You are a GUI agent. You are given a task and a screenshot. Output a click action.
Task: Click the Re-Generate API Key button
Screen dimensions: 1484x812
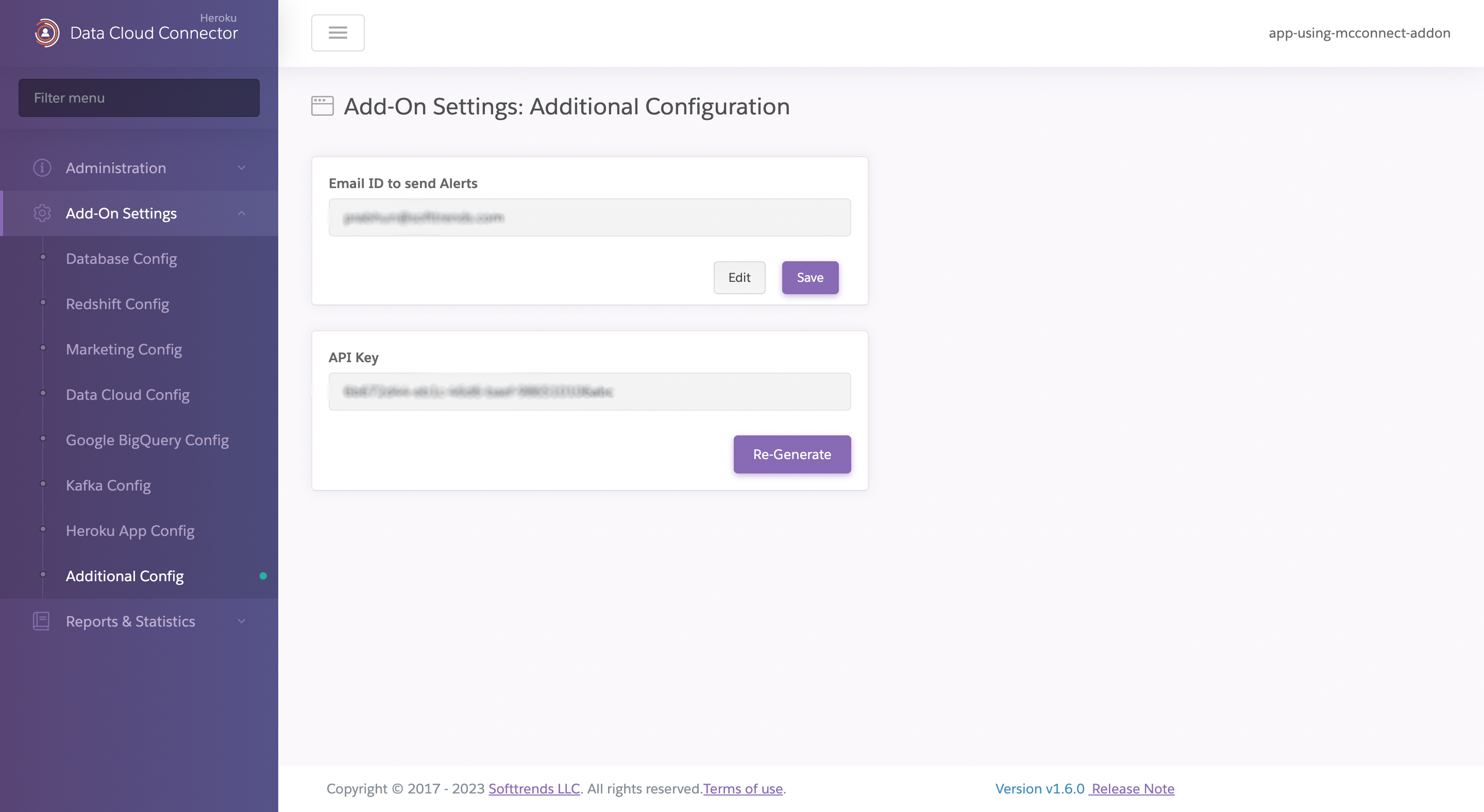[x=792, y=454]
